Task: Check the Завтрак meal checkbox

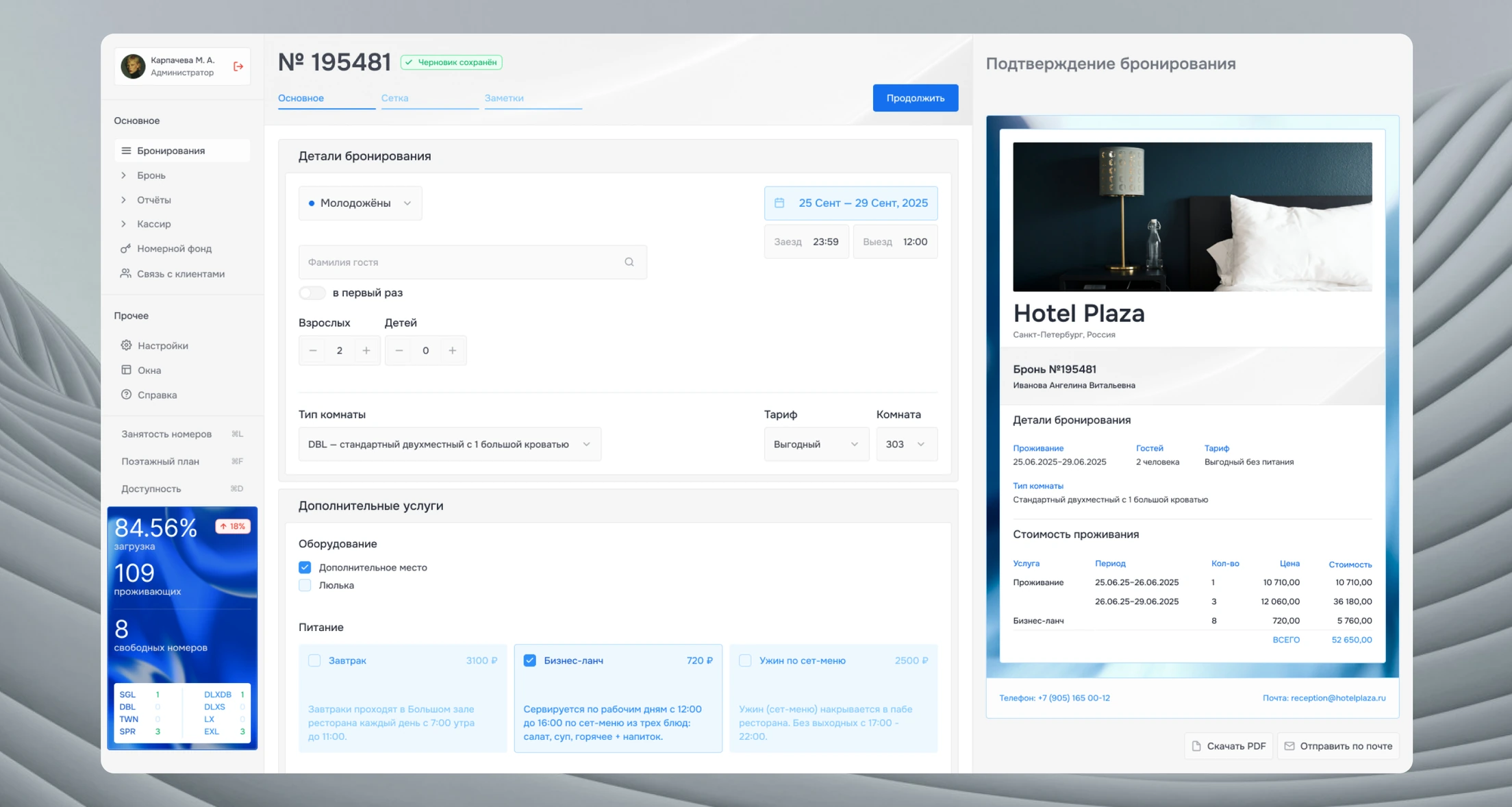Action: tap(314, 660)
